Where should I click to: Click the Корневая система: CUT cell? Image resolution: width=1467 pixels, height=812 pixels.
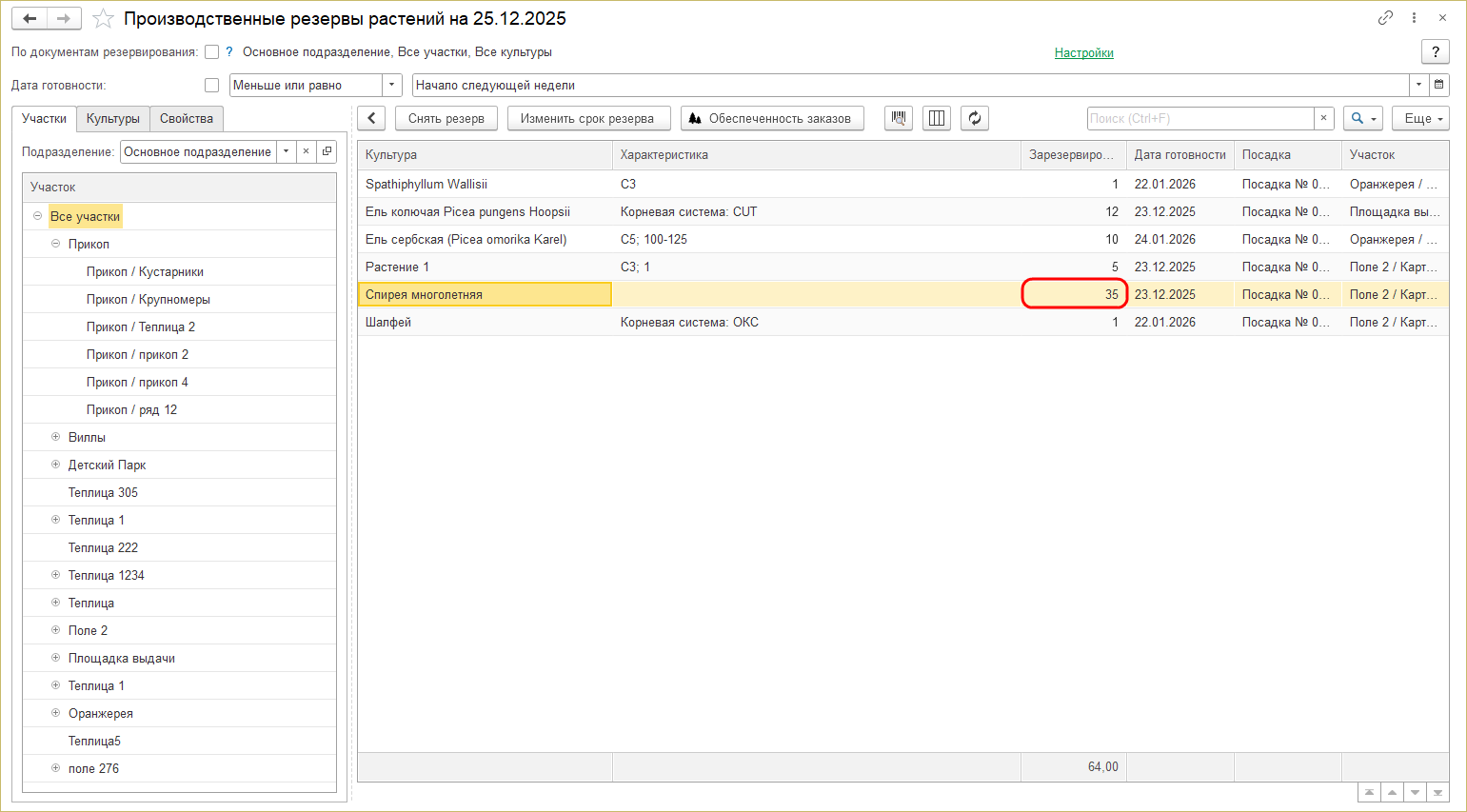click(x=817, y=211)
